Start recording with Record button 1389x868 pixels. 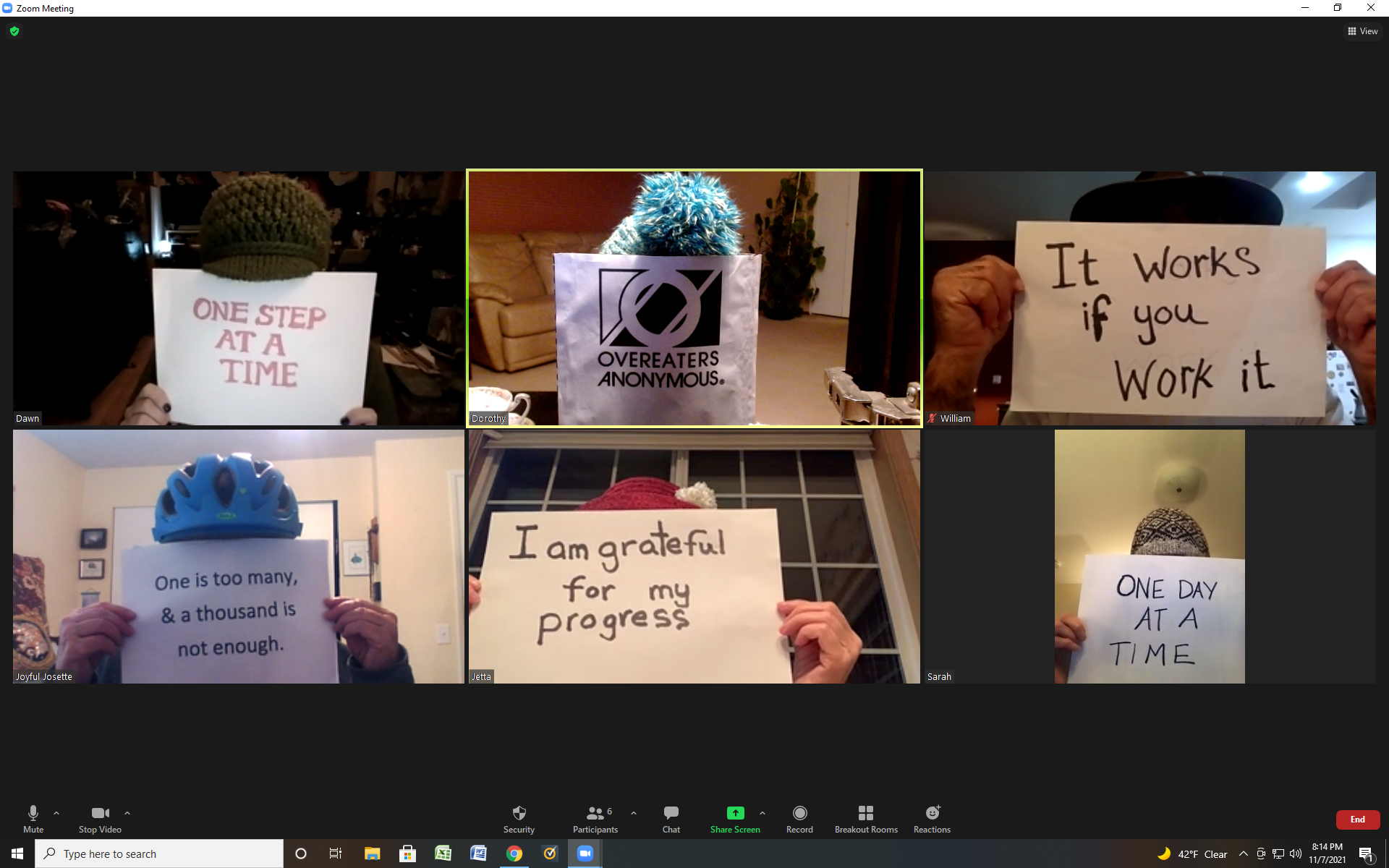click(x=799, y=819)
